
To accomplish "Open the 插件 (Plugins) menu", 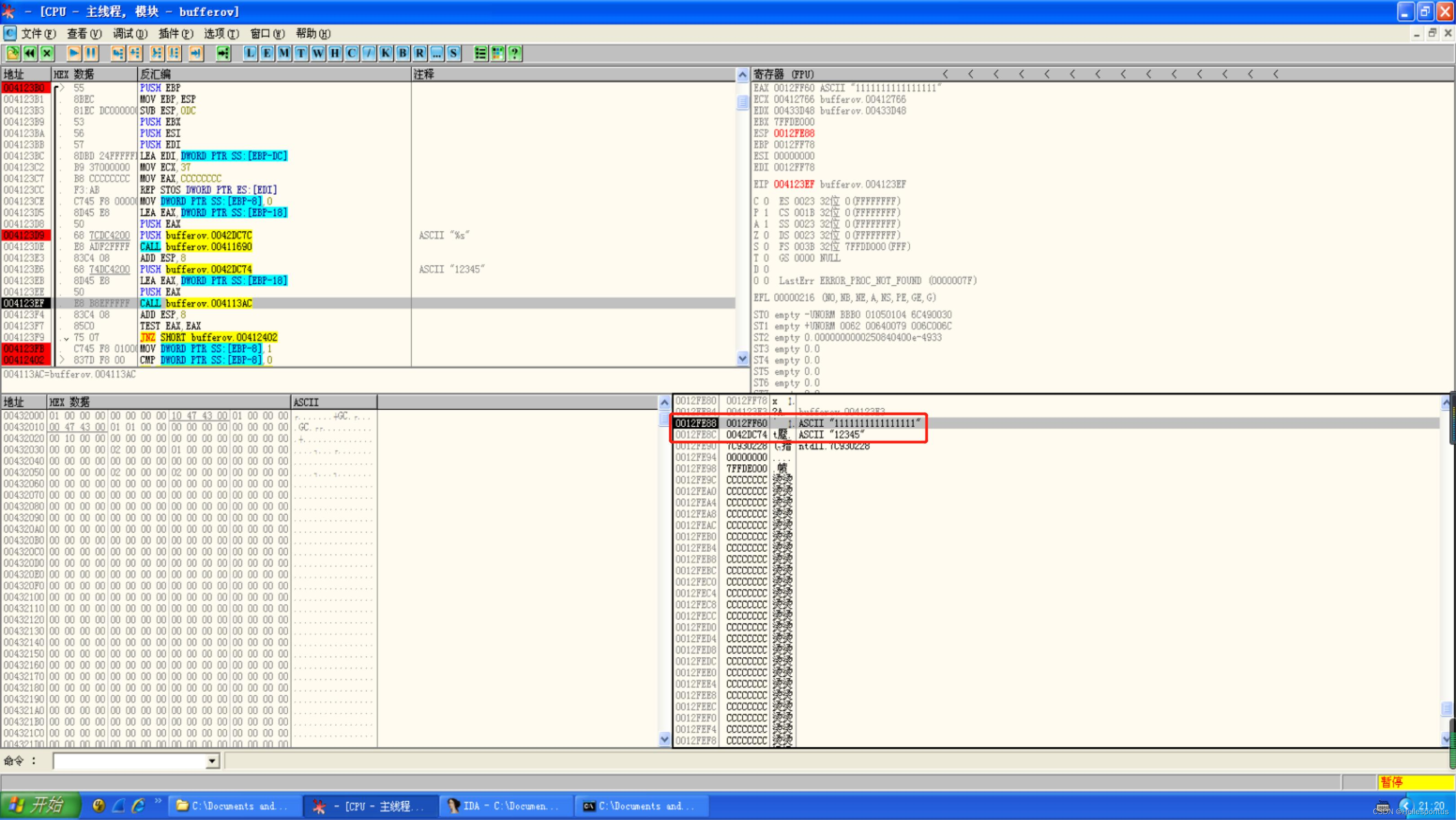I will (176, 34).
